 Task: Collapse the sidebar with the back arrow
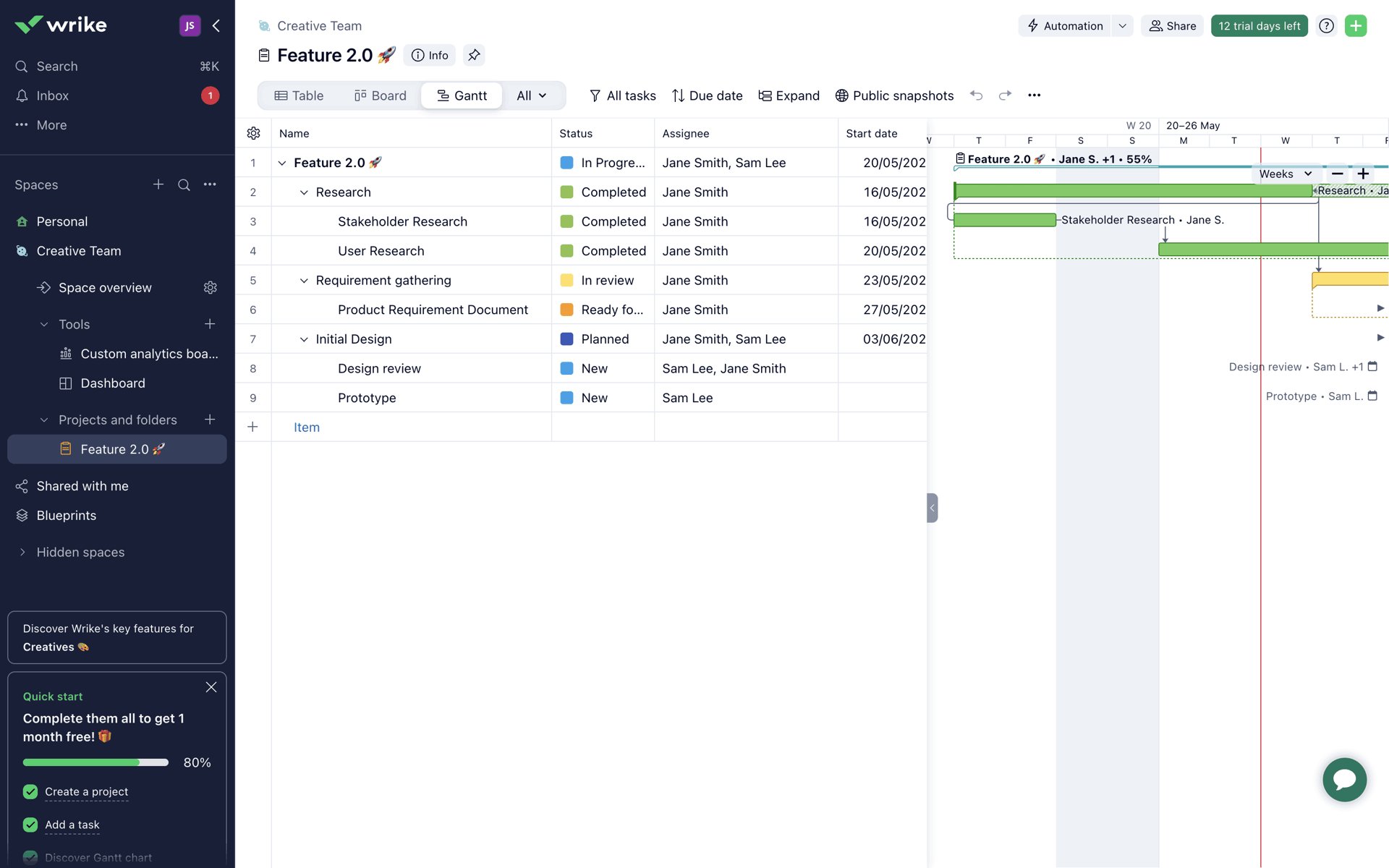coord(216,26)
